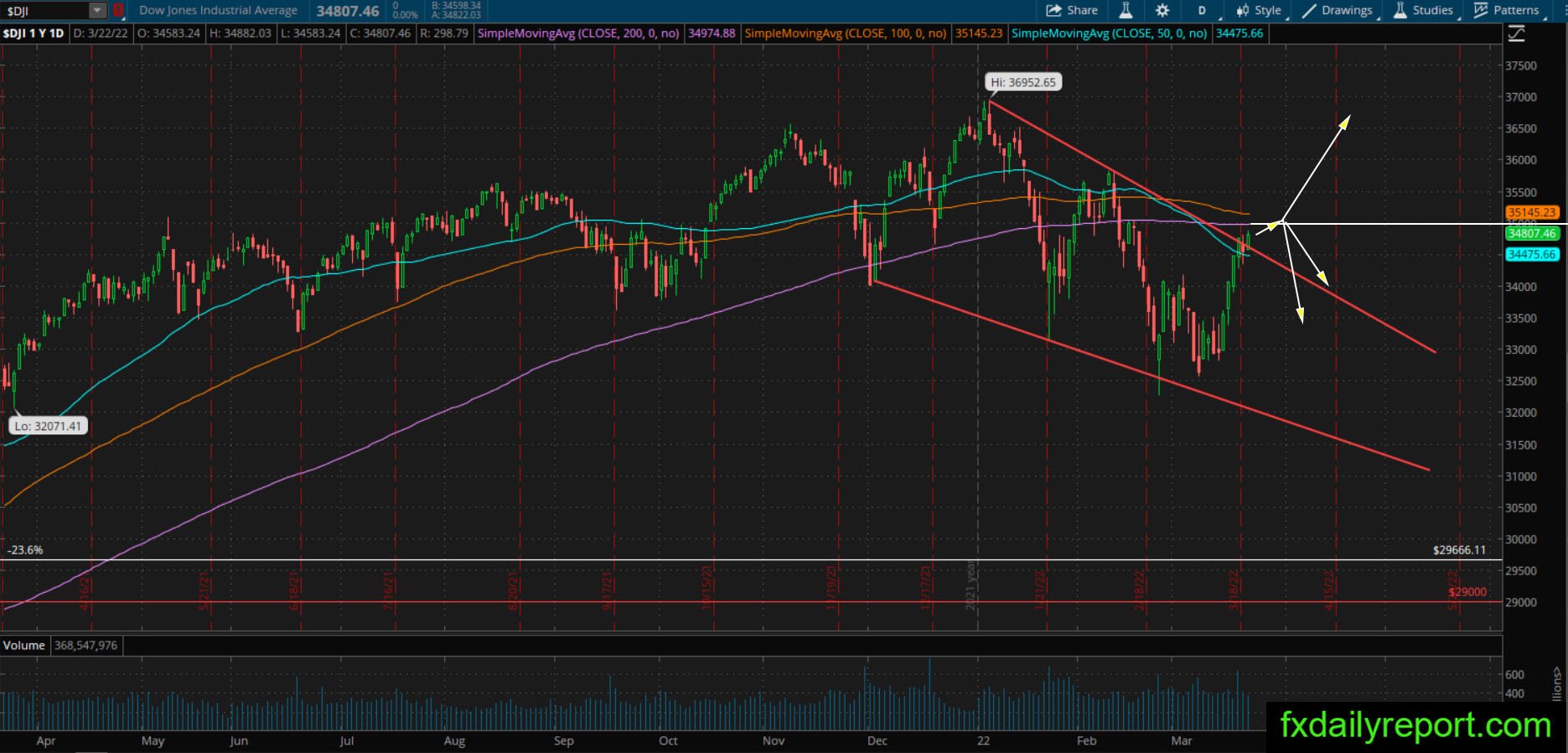
Task: Click the 0.00% change value in the header
Action: point(405,15)
